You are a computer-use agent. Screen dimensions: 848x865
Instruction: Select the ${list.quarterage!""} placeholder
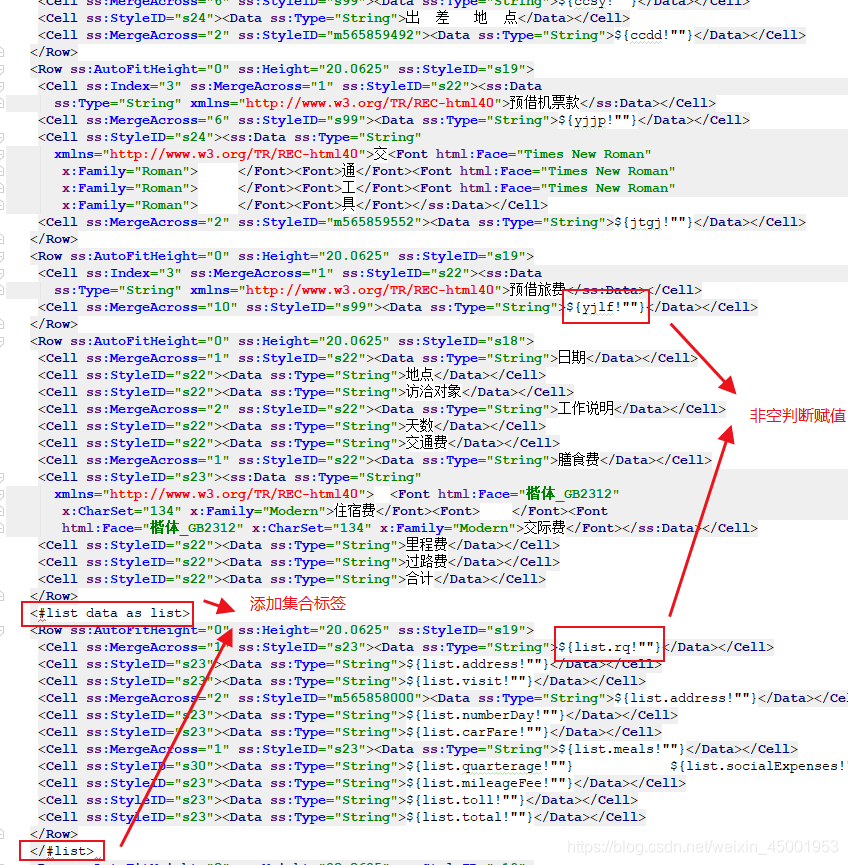pyautogui.click(x=489, y=766)
